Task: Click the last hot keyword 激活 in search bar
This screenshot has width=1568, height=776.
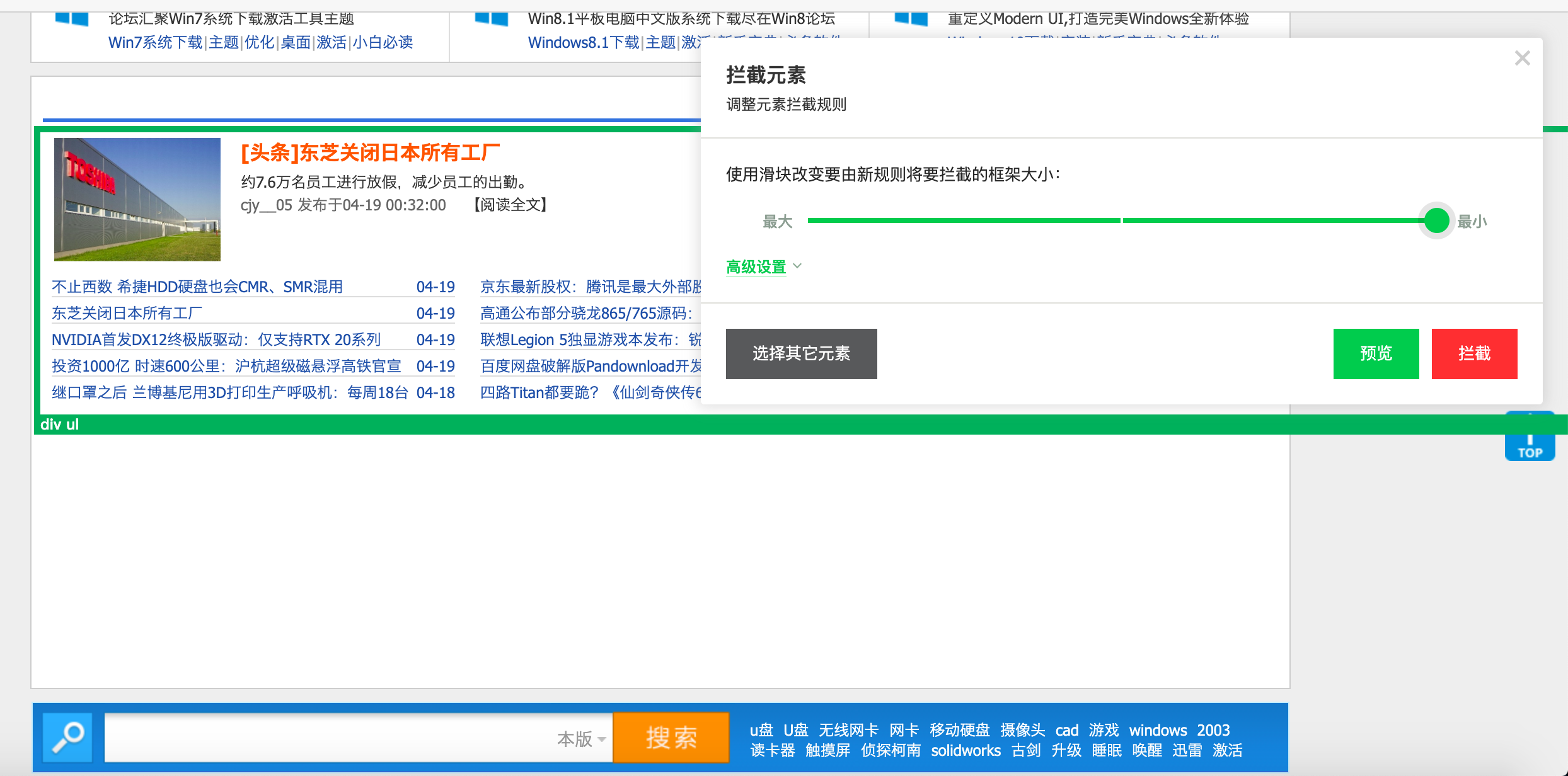Action: click(x=1228, y=750)
